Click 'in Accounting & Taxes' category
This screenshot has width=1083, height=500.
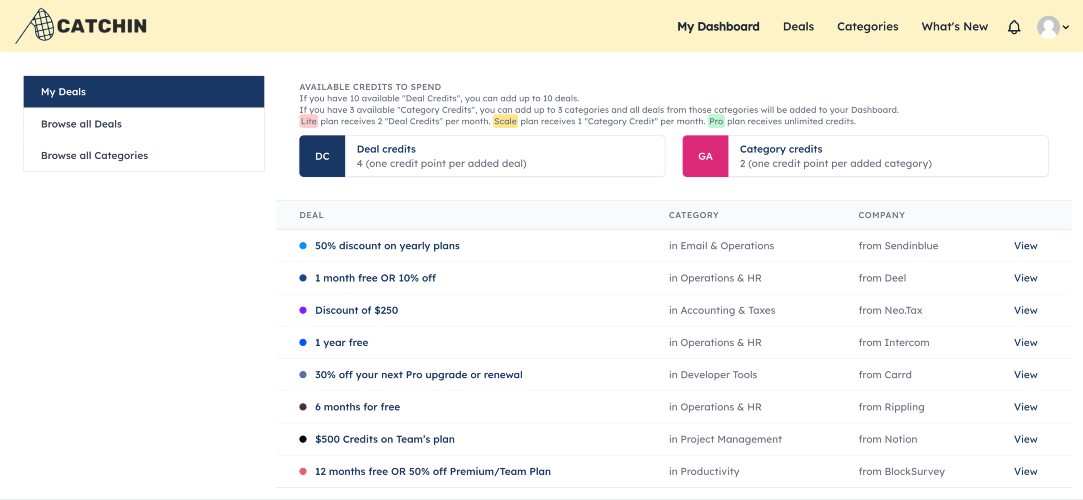722,311
